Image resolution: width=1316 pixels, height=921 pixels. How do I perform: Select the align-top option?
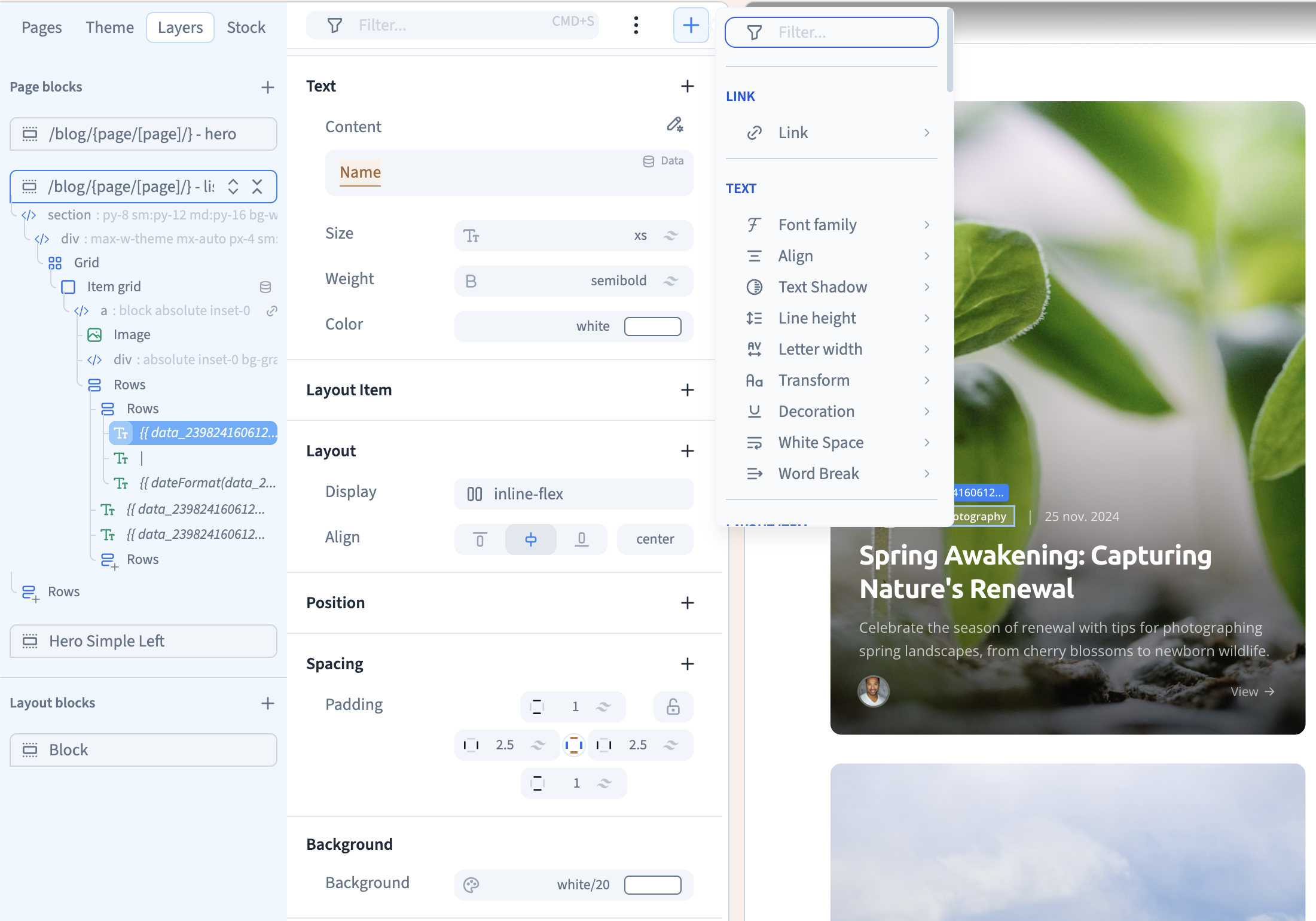point(480,539)
